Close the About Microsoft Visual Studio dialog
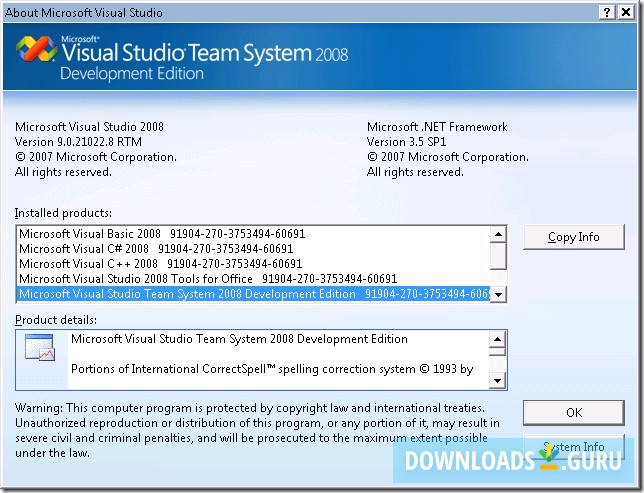This screenshot has width=644, height=493. coord(626,12)
